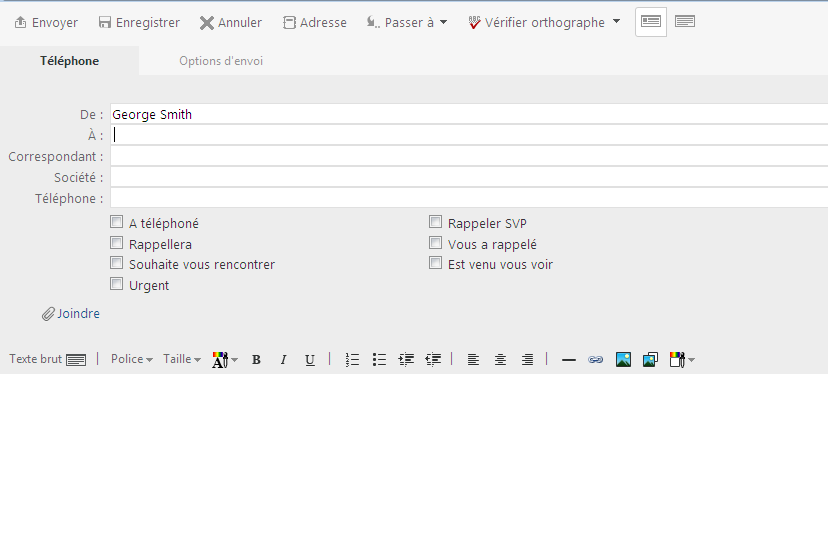Open the Adresse address book
The height and width of the screenshot is (548, 828).
tap(315, 22)
